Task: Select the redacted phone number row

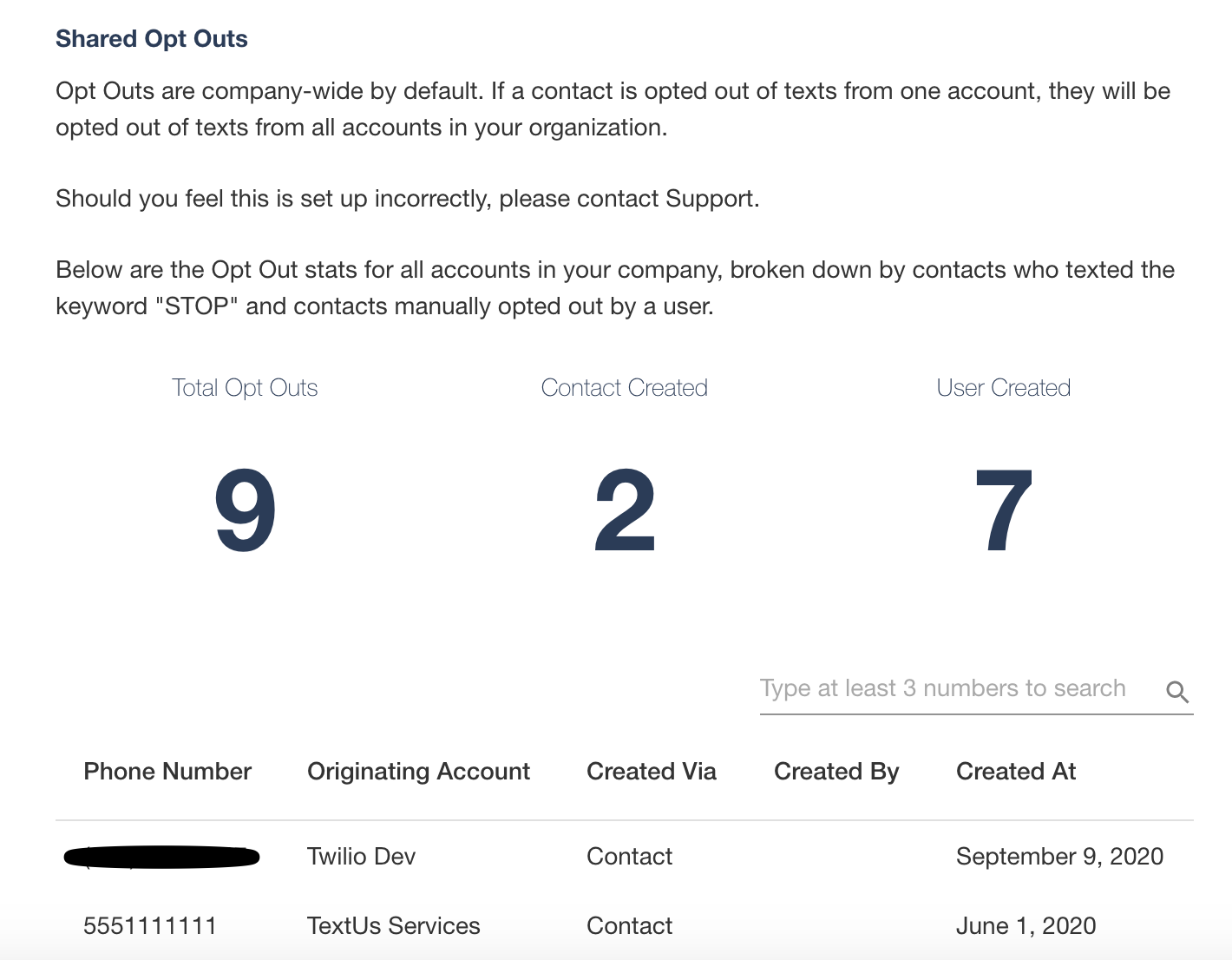Action: click(161, 856)
